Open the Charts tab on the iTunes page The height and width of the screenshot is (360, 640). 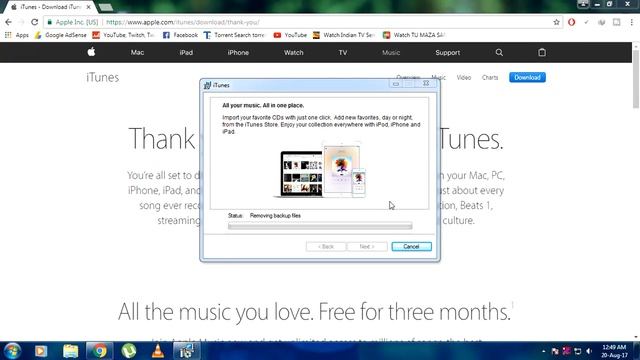(x=490, y=78)
